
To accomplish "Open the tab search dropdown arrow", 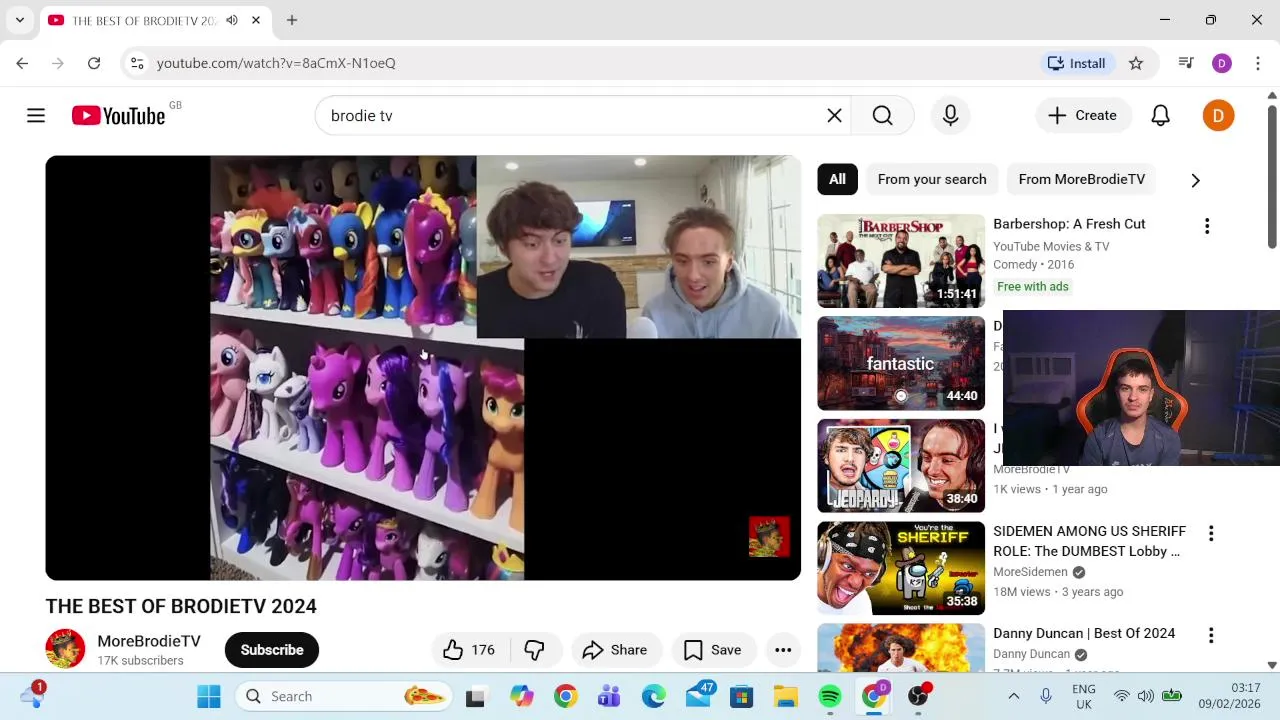I will pyautogui.click(x=19, y=20).
